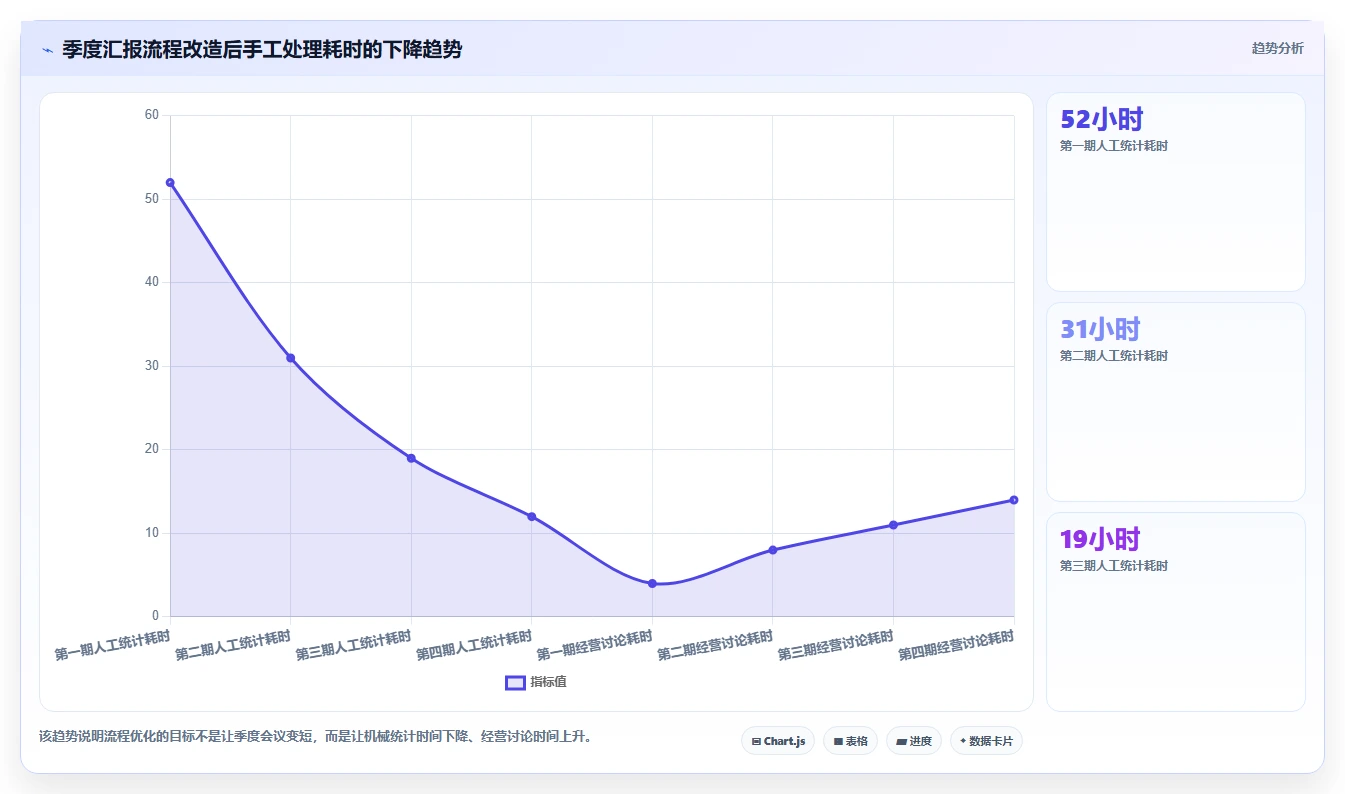Viewport: 1345px width, 794px height.
Task: Click the x-axis label 第四期经营讨论耗时
Action: click(x=956, y=646)
